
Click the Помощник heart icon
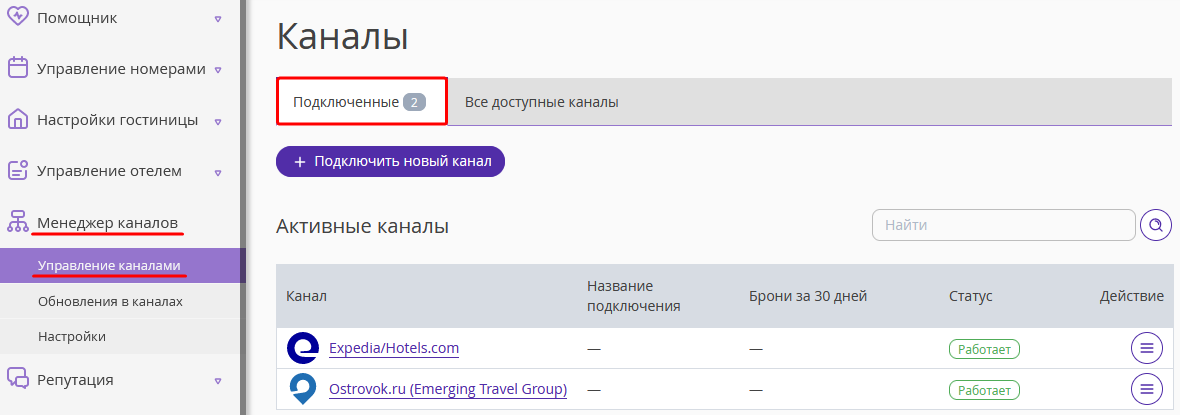tap(18, 17)
